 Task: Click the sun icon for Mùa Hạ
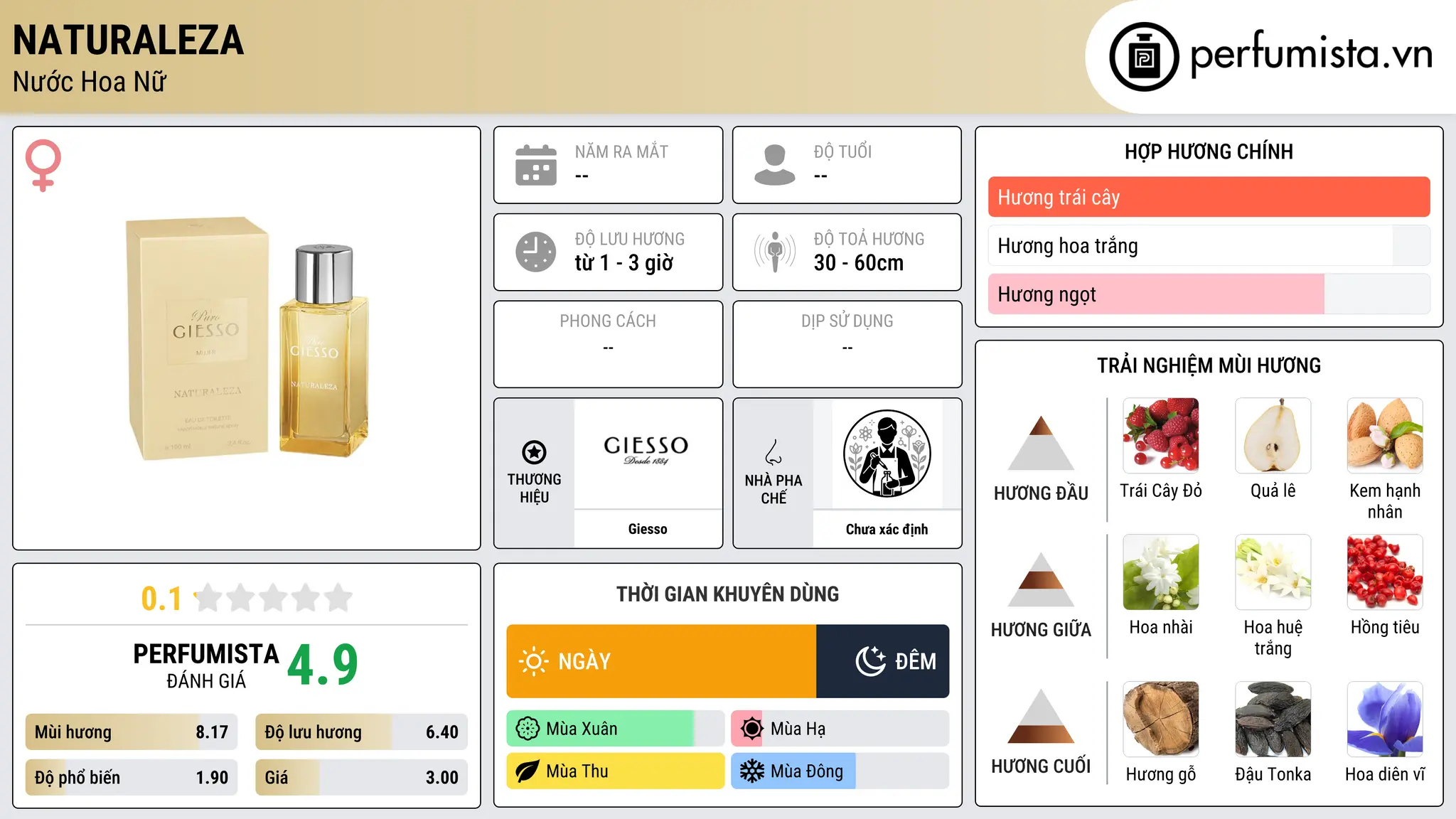(751, 729)
